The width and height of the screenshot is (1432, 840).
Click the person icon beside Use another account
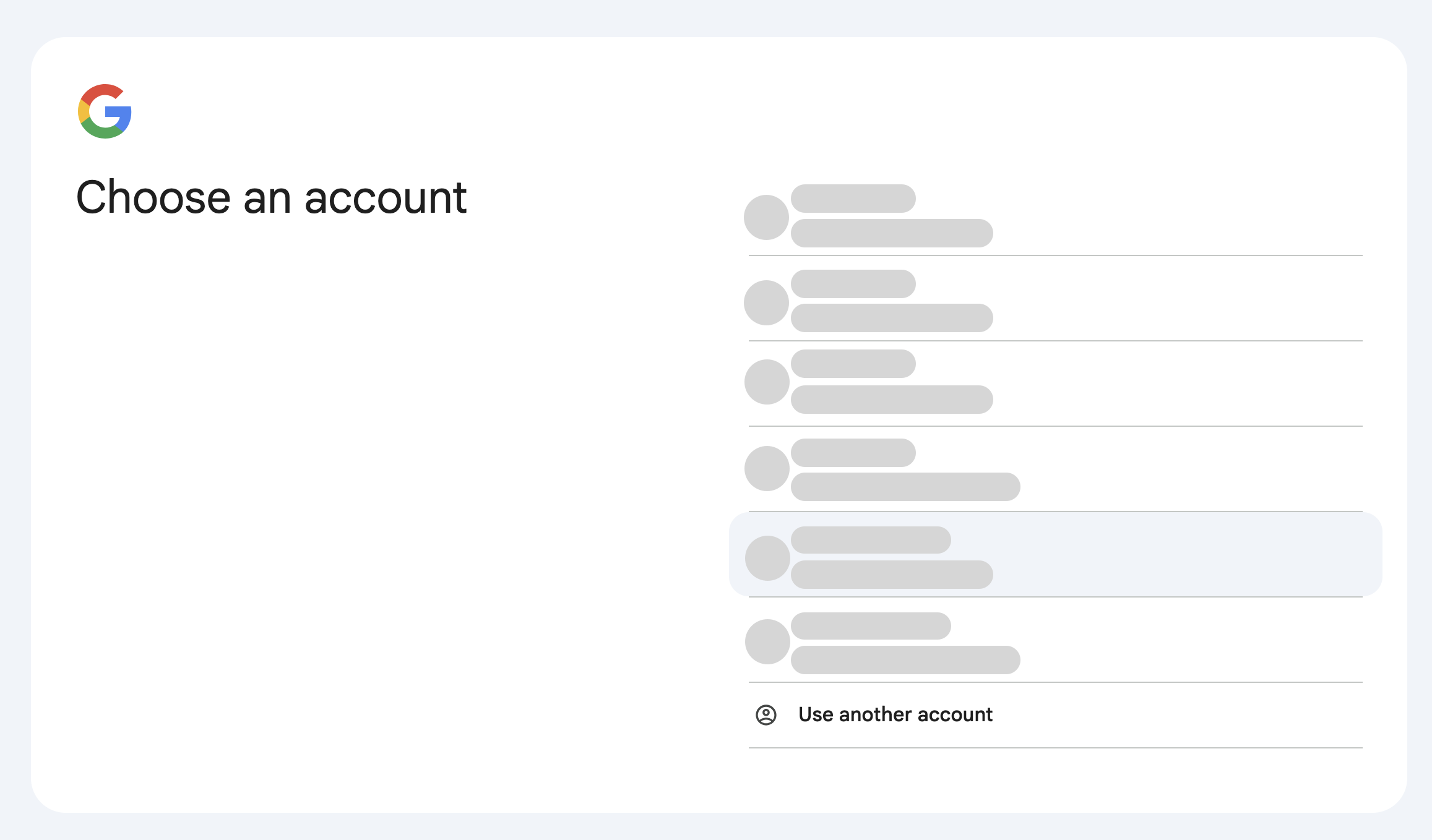tap(766, 715)
